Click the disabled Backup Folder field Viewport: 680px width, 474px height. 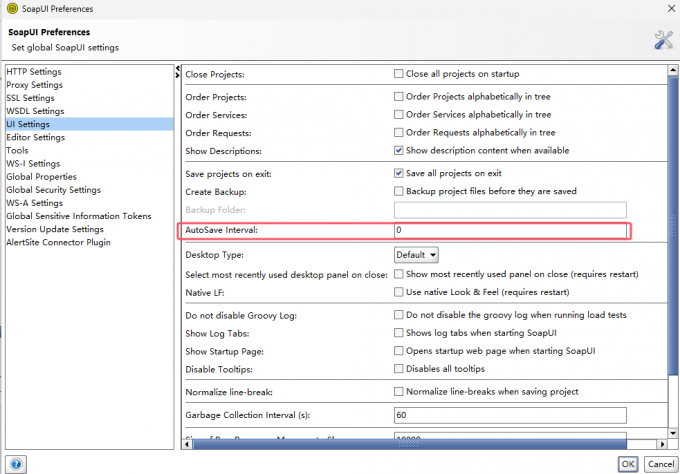coord(510,210)
